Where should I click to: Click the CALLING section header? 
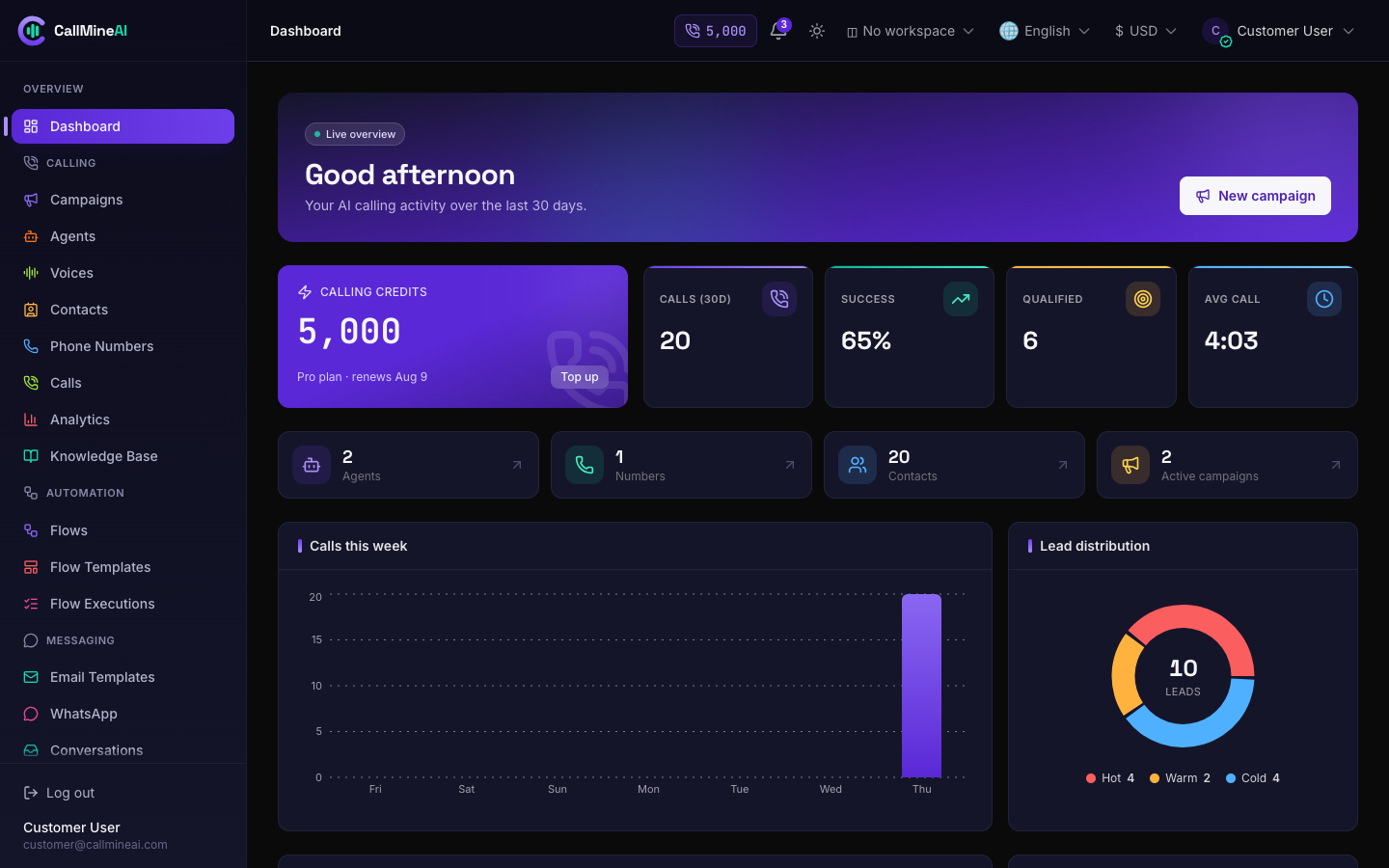tap(70, 163)
